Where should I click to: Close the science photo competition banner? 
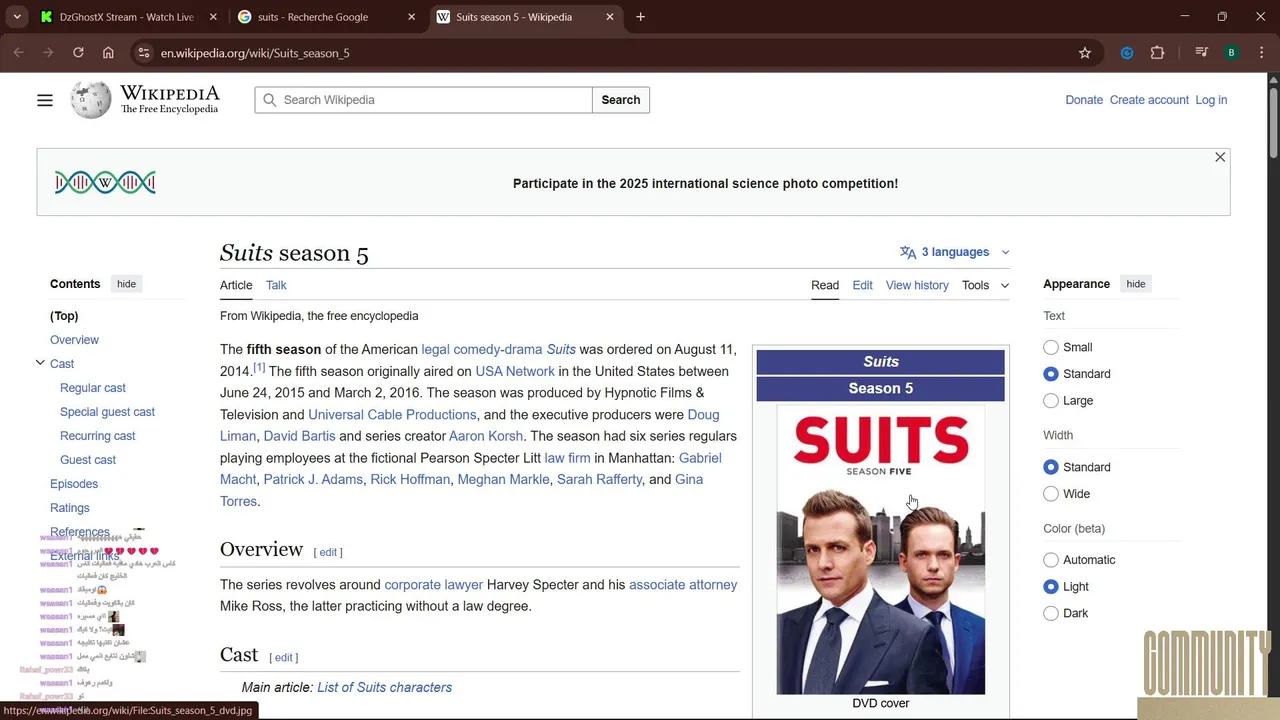[1220, 157]
